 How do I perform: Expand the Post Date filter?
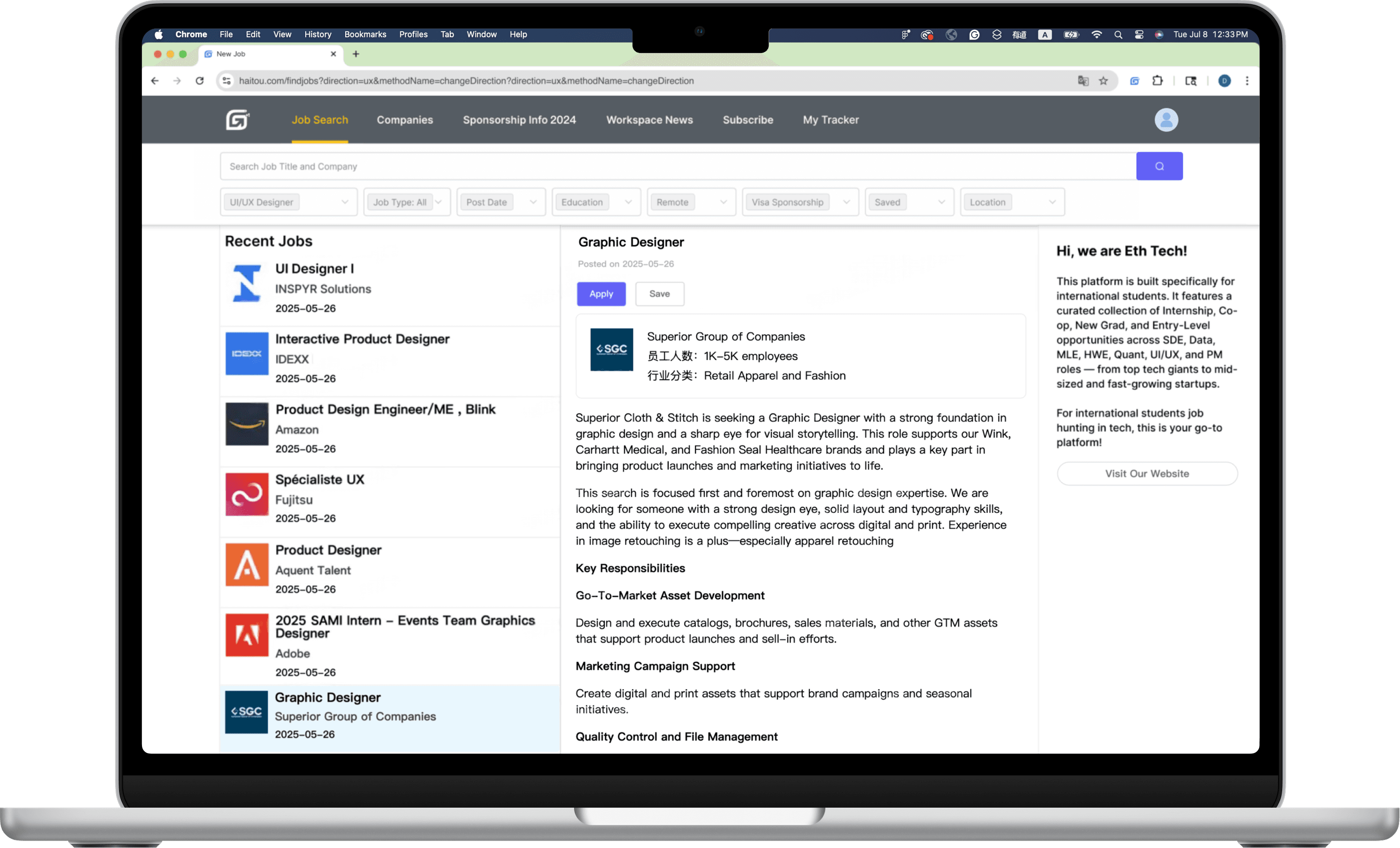[x=501, y=202]
